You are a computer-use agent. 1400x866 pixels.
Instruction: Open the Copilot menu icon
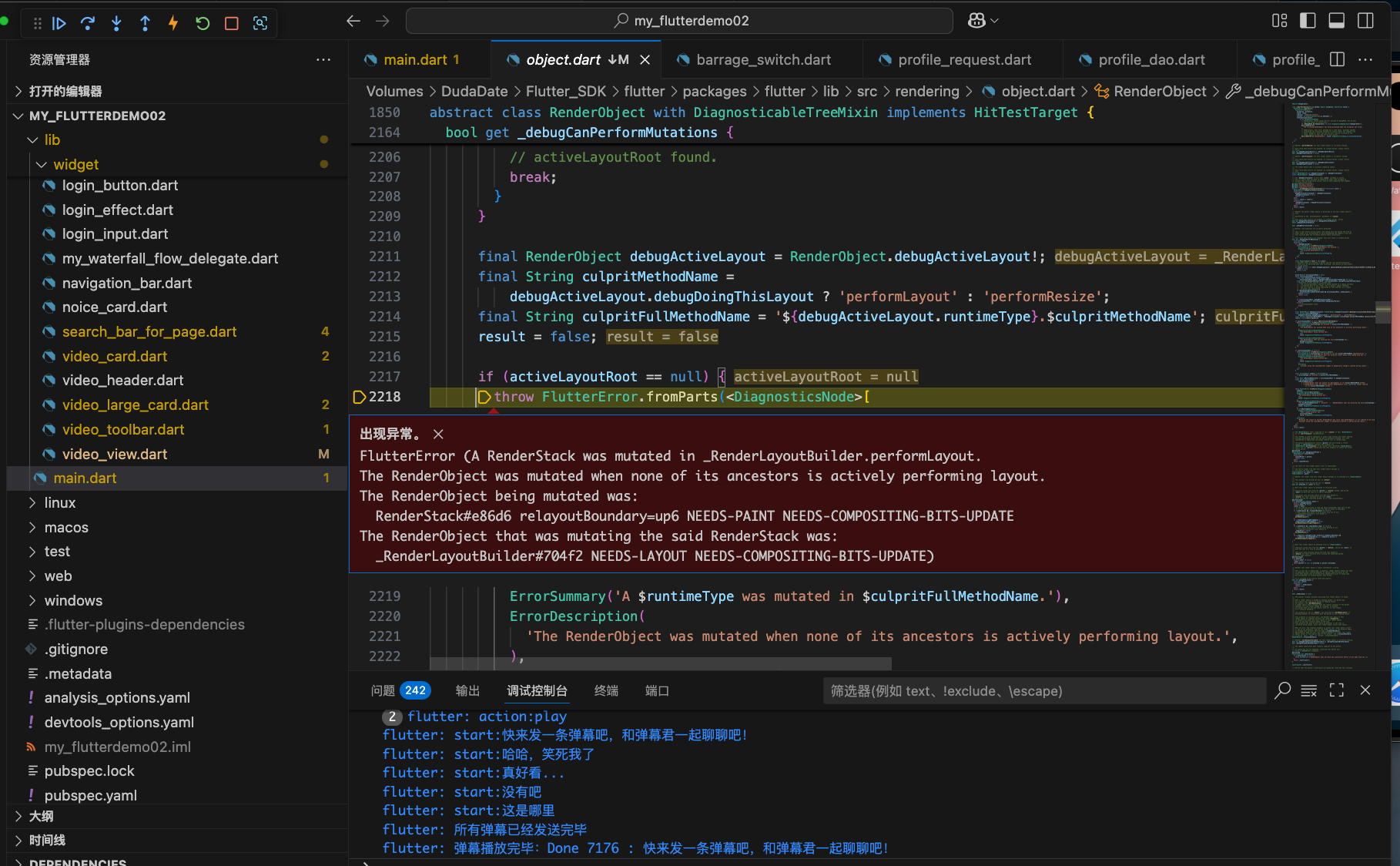coord(983,21)
